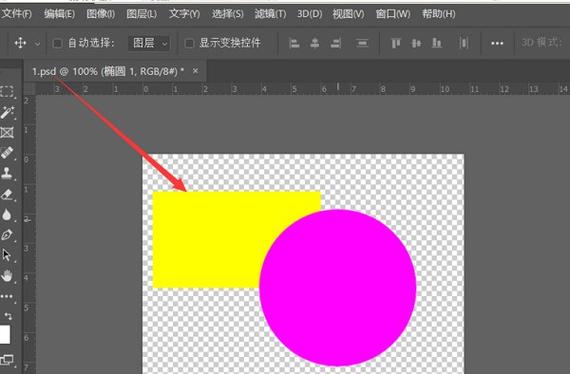Image resolution: width=570 pixels, height=374 pixels.
Task: Enable the 显示变换控件 checkbox
Action: pyautogui.click(x=189, y=44)
